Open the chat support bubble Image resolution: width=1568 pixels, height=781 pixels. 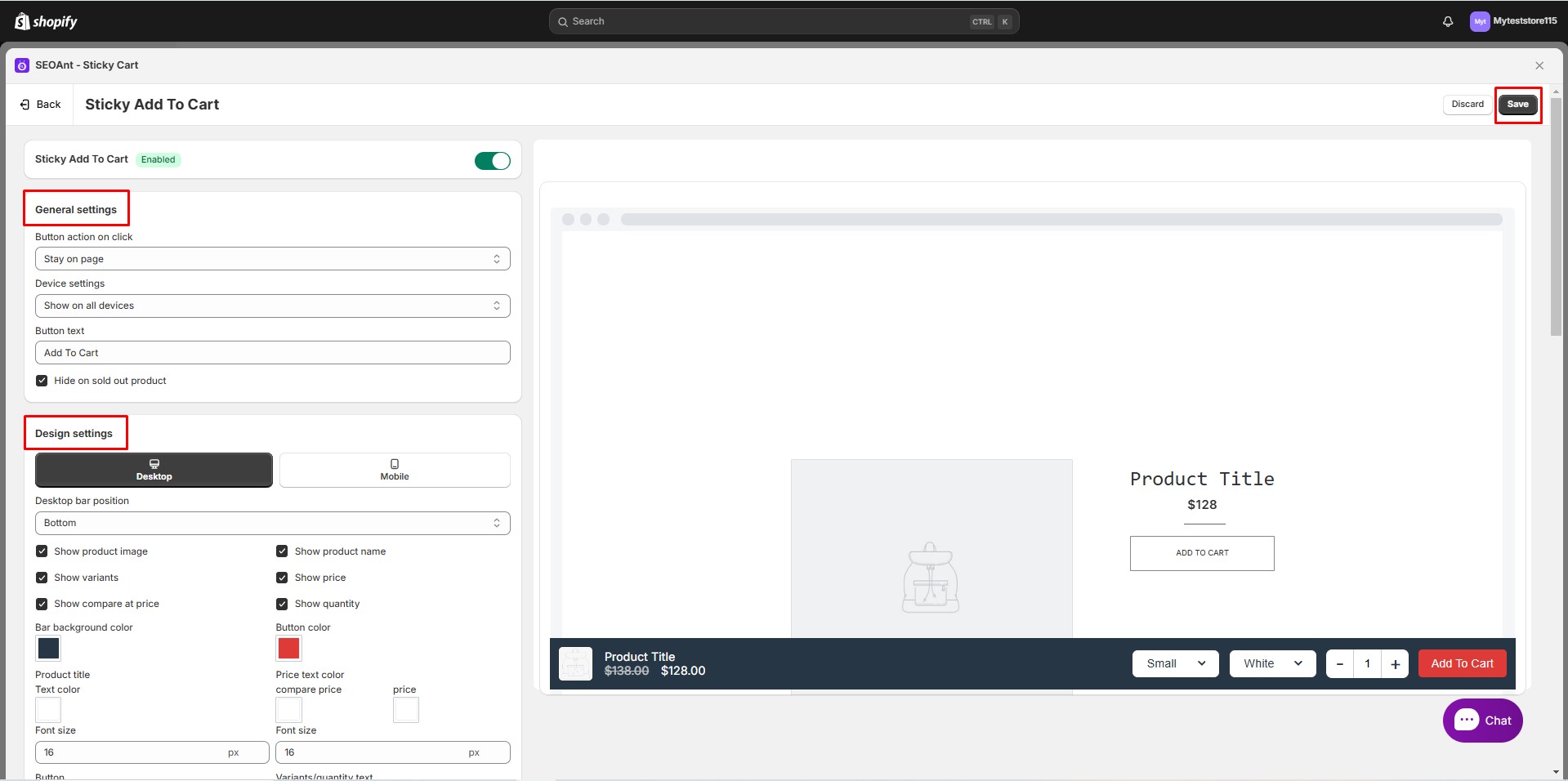tap(1481, 720)
